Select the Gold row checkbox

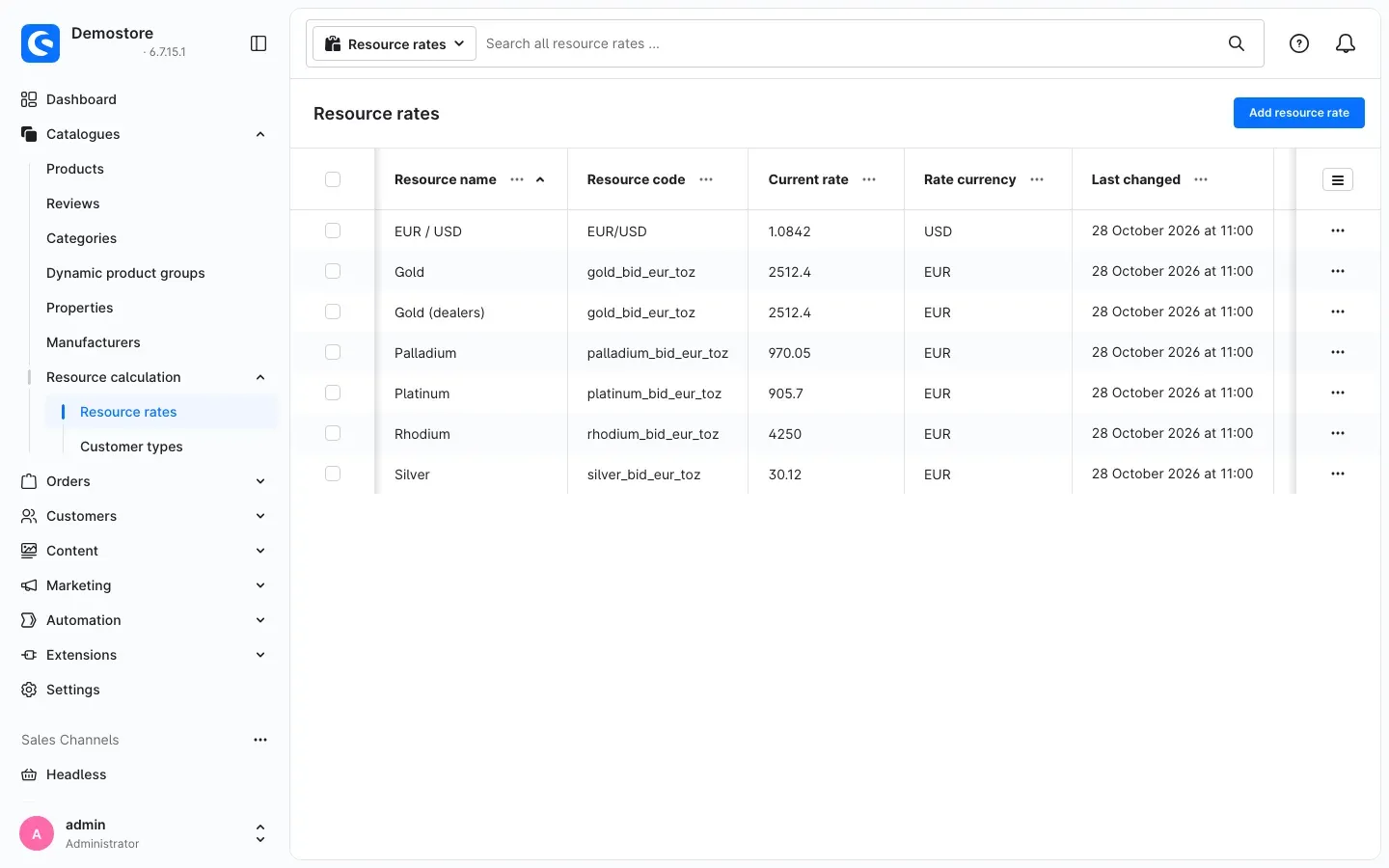333,271
